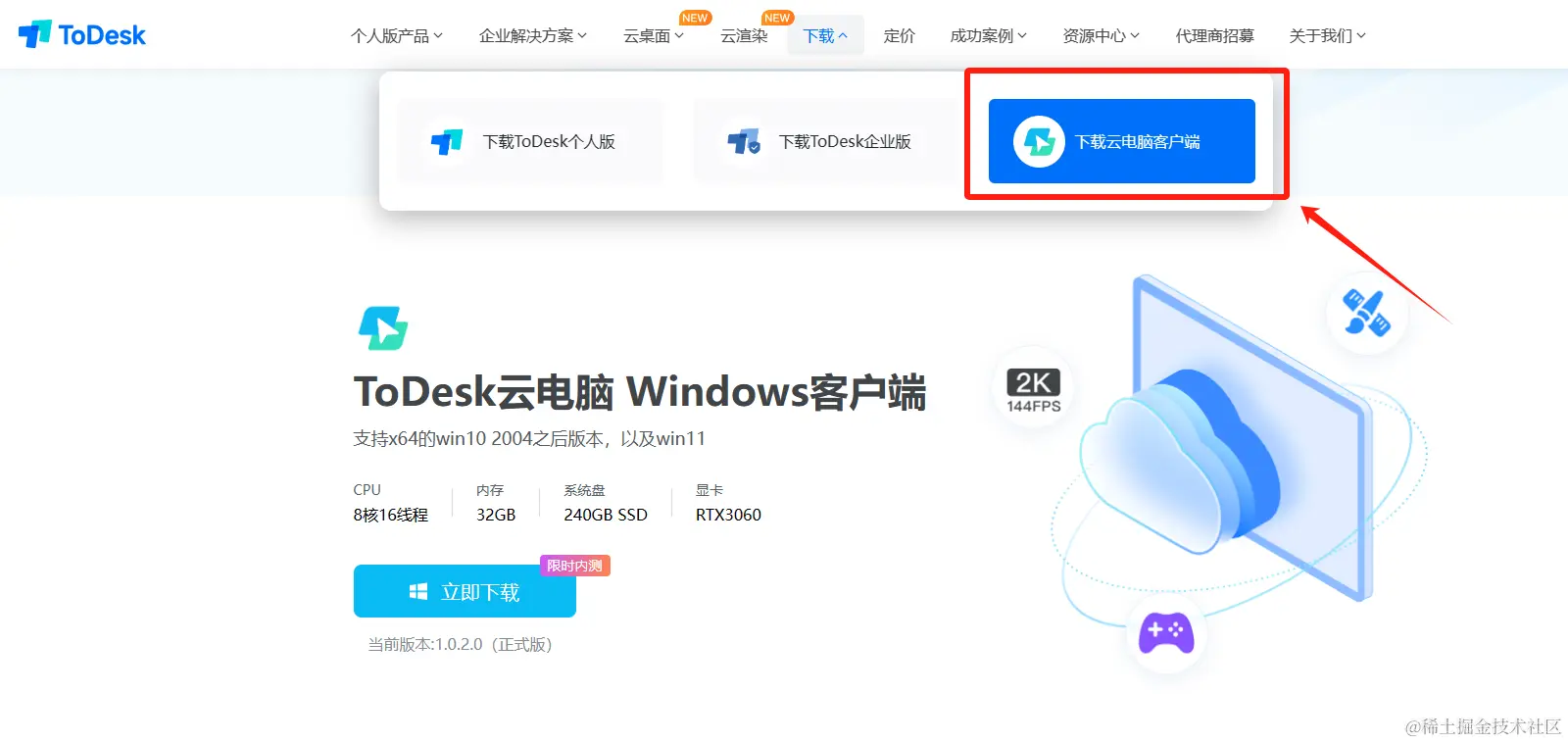Open the 云桌面 menu

tap(654, 36)
